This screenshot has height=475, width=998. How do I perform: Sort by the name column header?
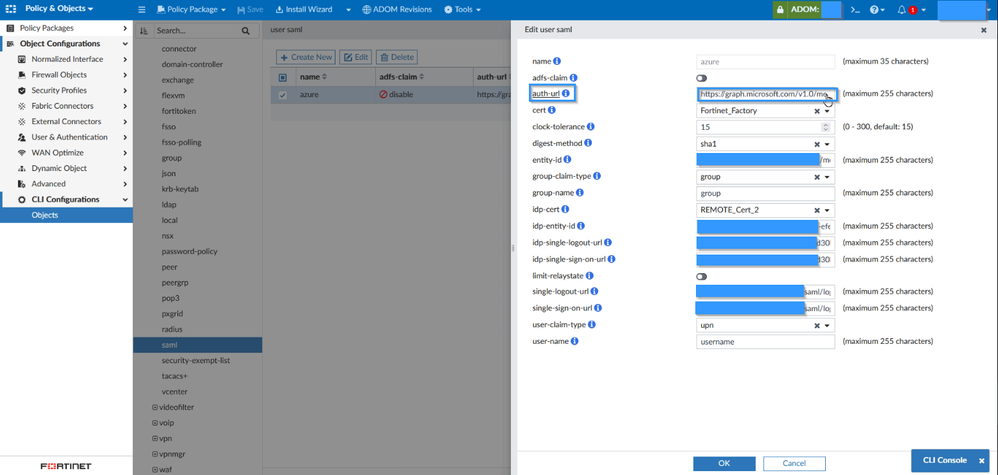click(313, 77)
